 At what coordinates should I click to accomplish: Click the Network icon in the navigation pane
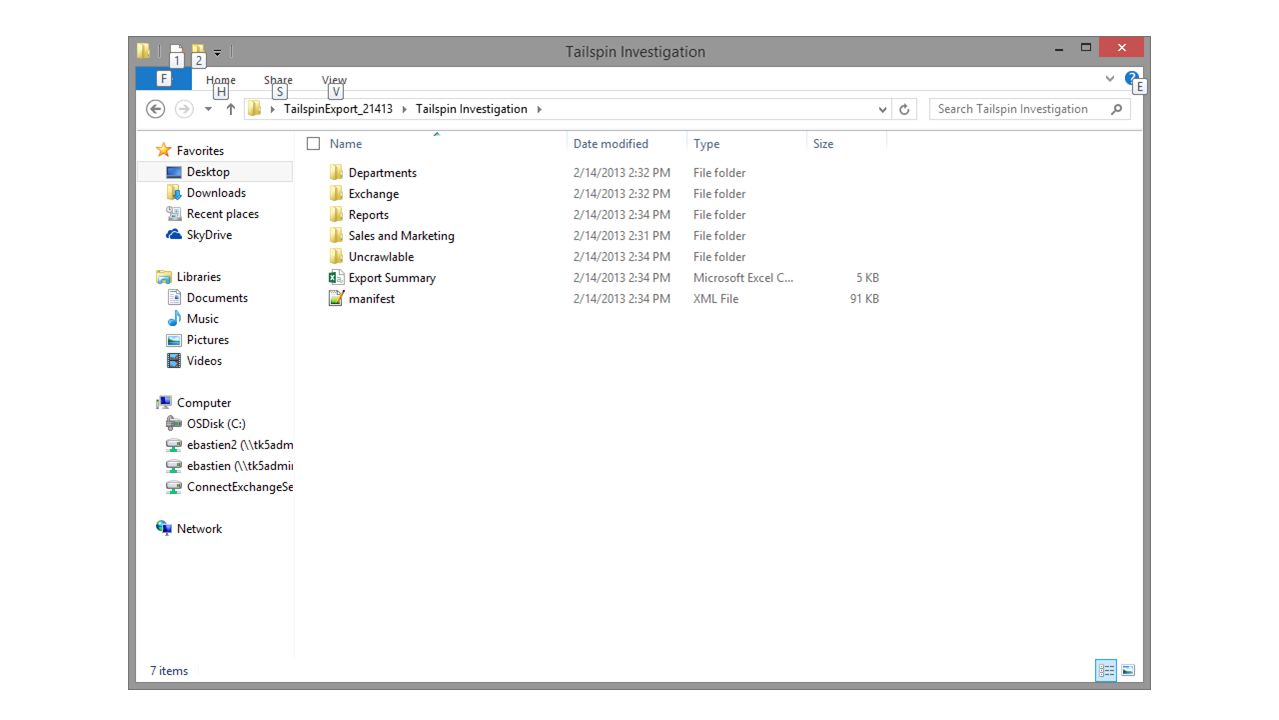pyautogui.click(x=164, y=529)
